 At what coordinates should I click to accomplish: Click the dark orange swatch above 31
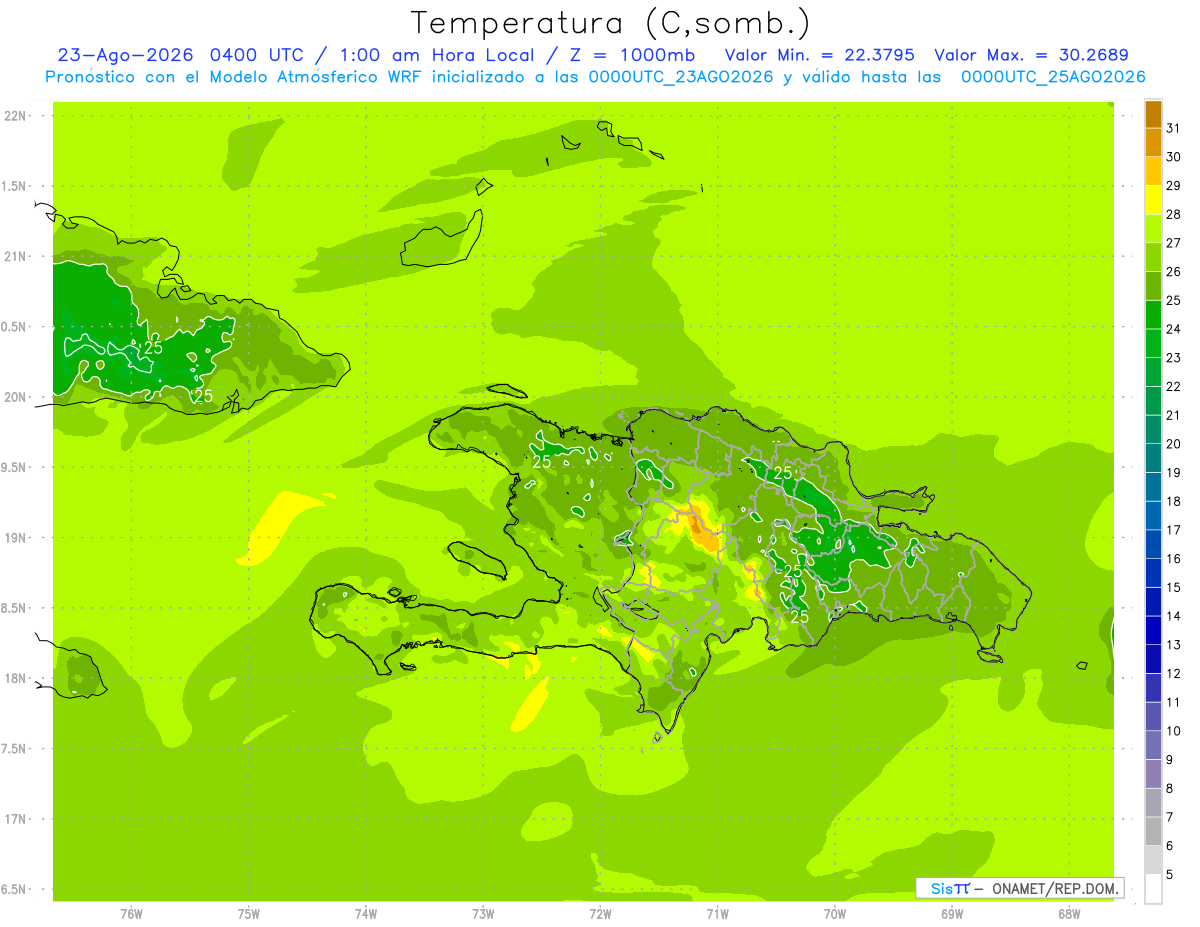pos(1153,113)
